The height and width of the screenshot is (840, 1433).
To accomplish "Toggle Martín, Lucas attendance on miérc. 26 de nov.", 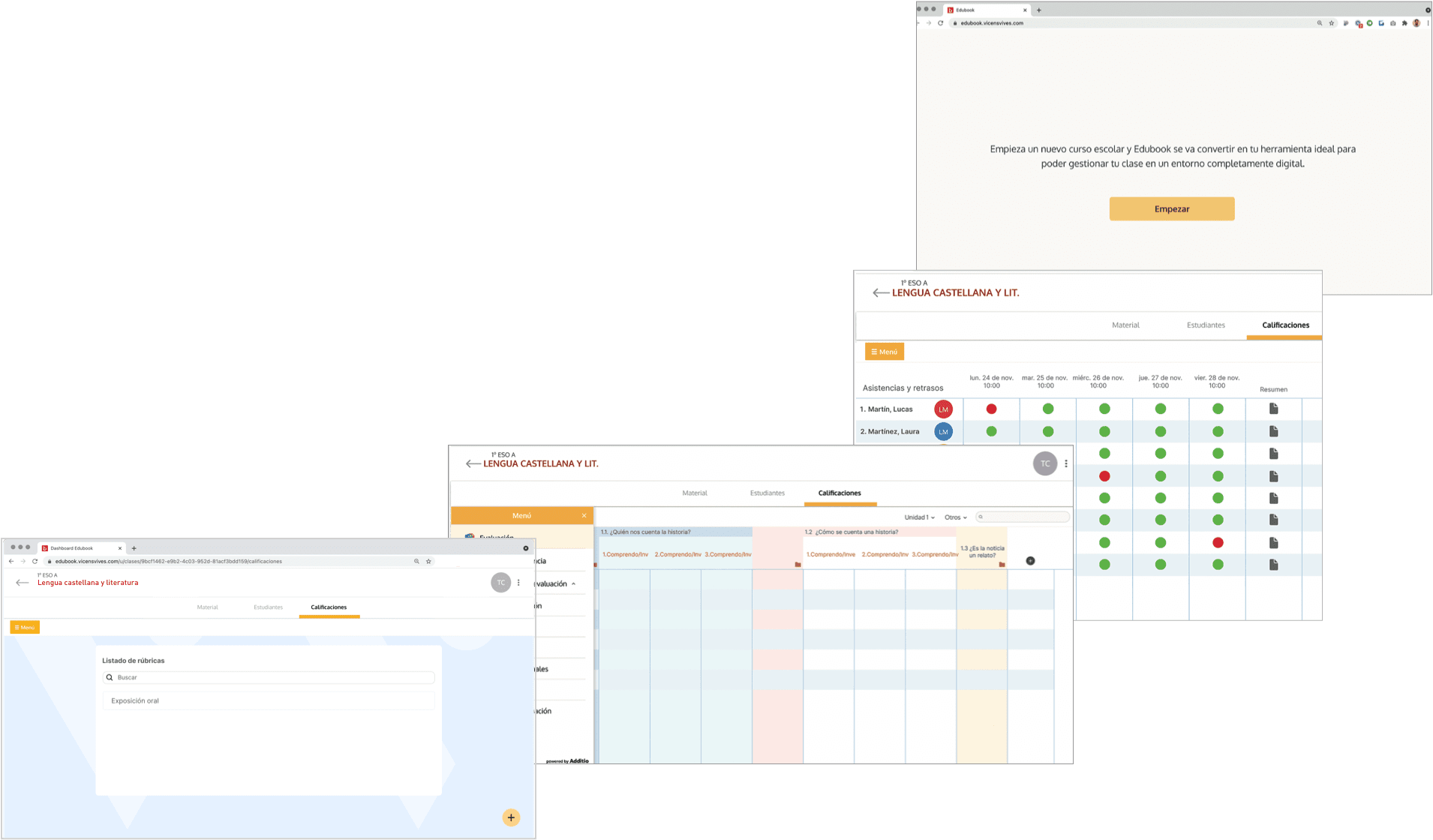I will click(1104, 409).
